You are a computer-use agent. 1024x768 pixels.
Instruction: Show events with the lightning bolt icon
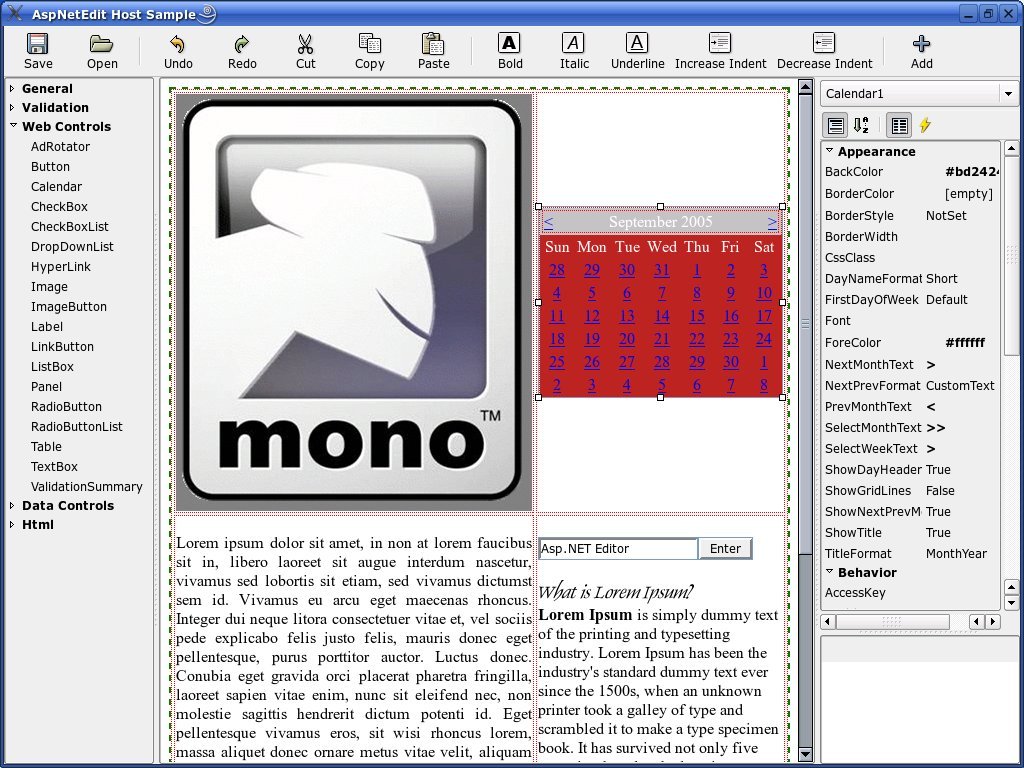(x=925, y=125)
